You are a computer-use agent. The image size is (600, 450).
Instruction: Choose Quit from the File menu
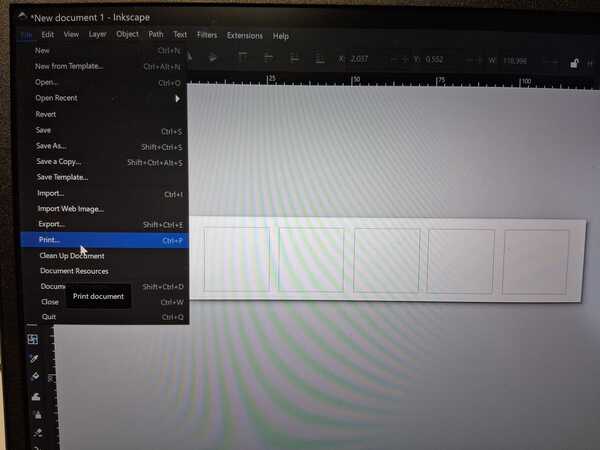click(x=107, y=317)
